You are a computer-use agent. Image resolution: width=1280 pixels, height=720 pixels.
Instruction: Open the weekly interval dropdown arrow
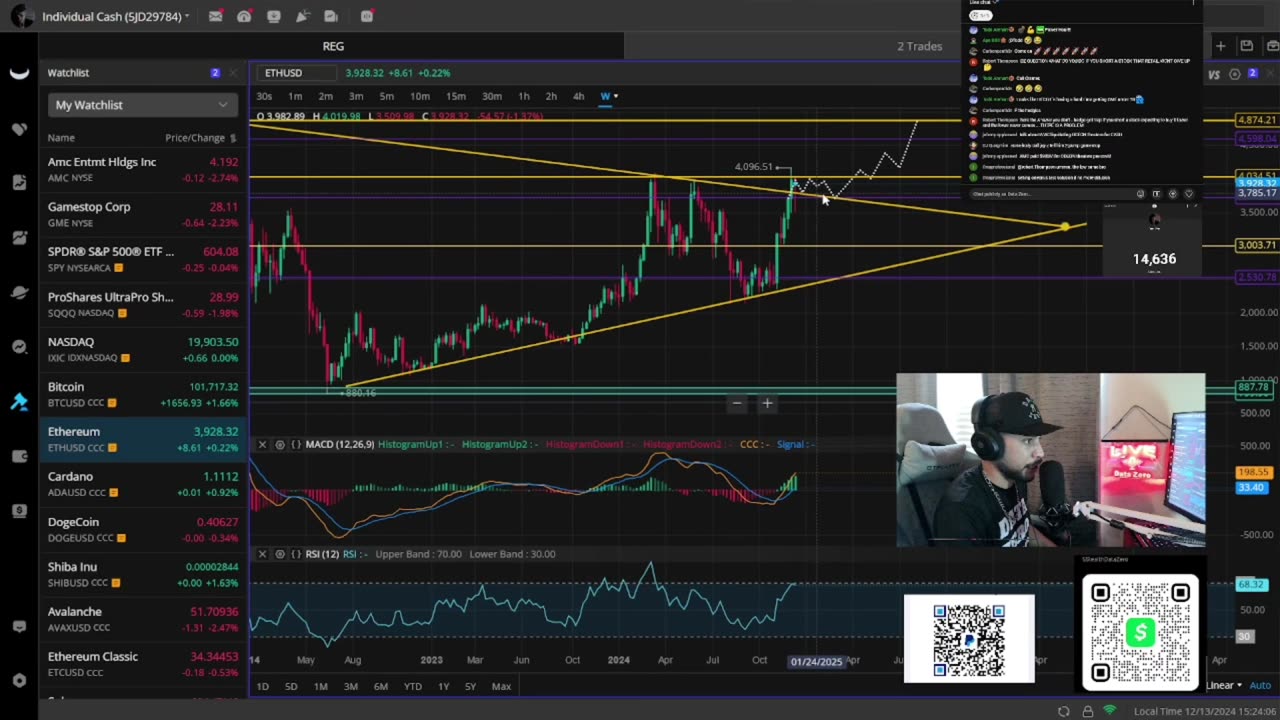coord(615,96)
